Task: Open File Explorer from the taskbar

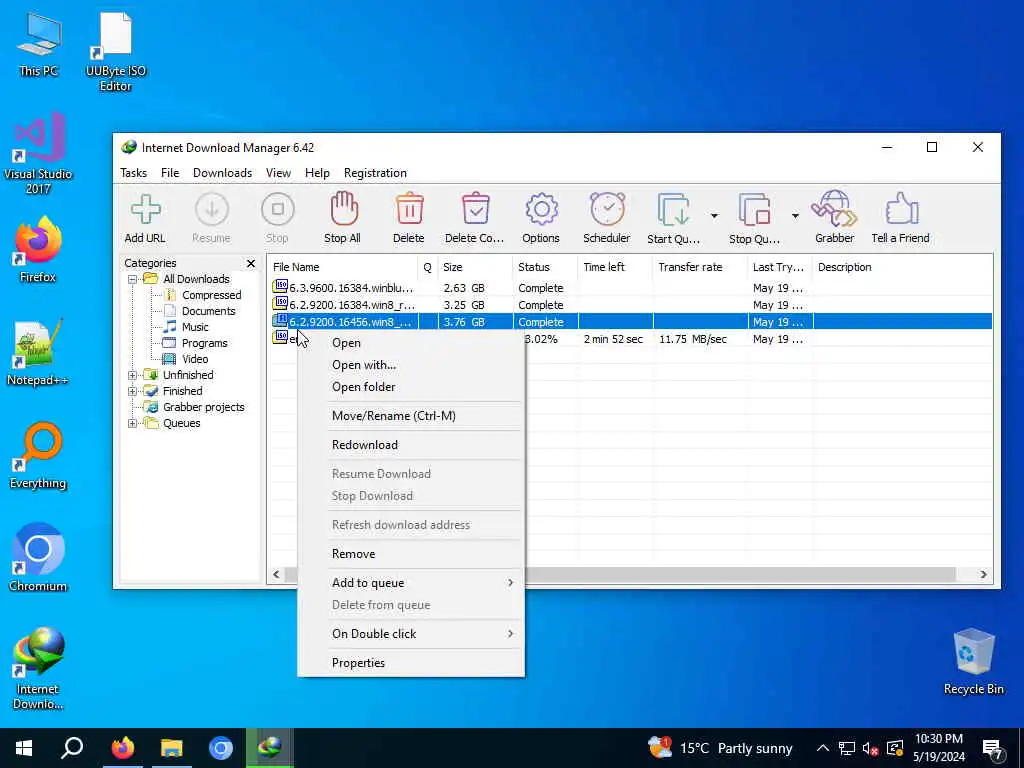Action: [172, 748]
